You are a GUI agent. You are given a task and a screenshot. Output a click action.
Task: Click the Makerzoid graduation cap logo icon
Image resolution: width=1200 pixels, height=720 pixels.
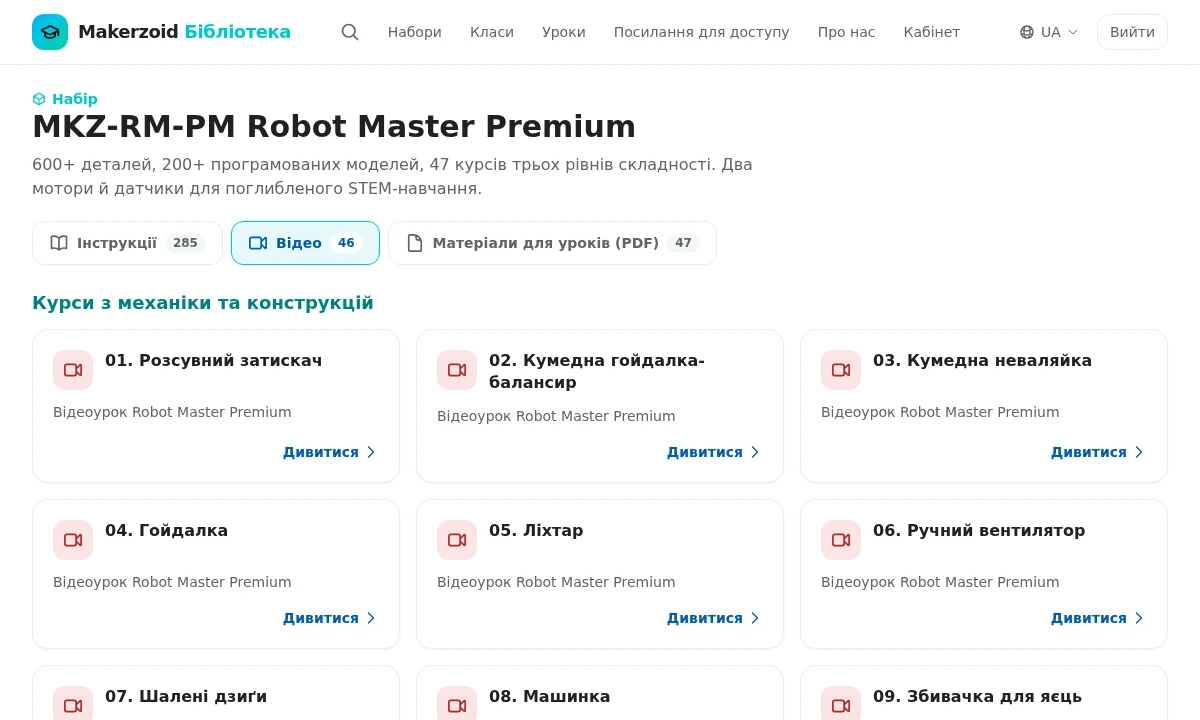50,32
